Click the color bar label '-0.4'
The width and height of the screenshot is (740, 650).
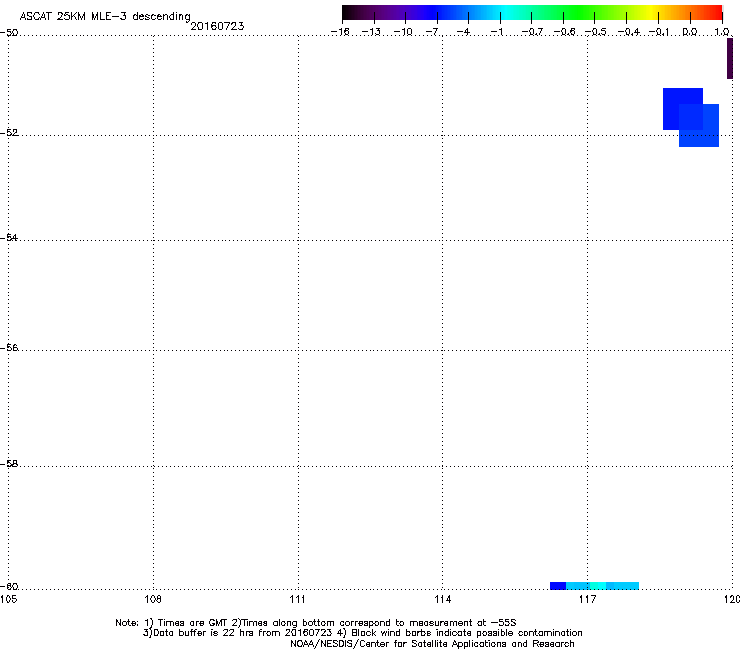(x=629, y=32)
